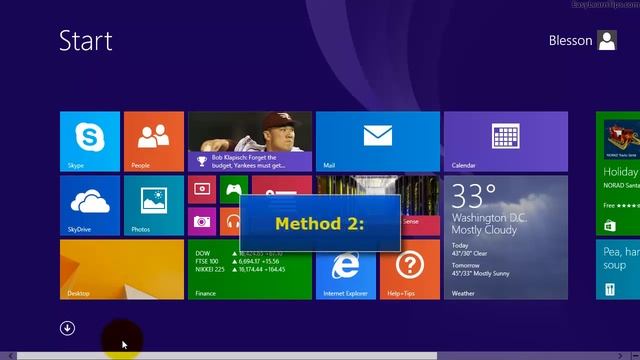Image resolution: width=640 pixels, height=360 pixels.
Task: Open the Holiday Store tile
Action: click(618, 173)
